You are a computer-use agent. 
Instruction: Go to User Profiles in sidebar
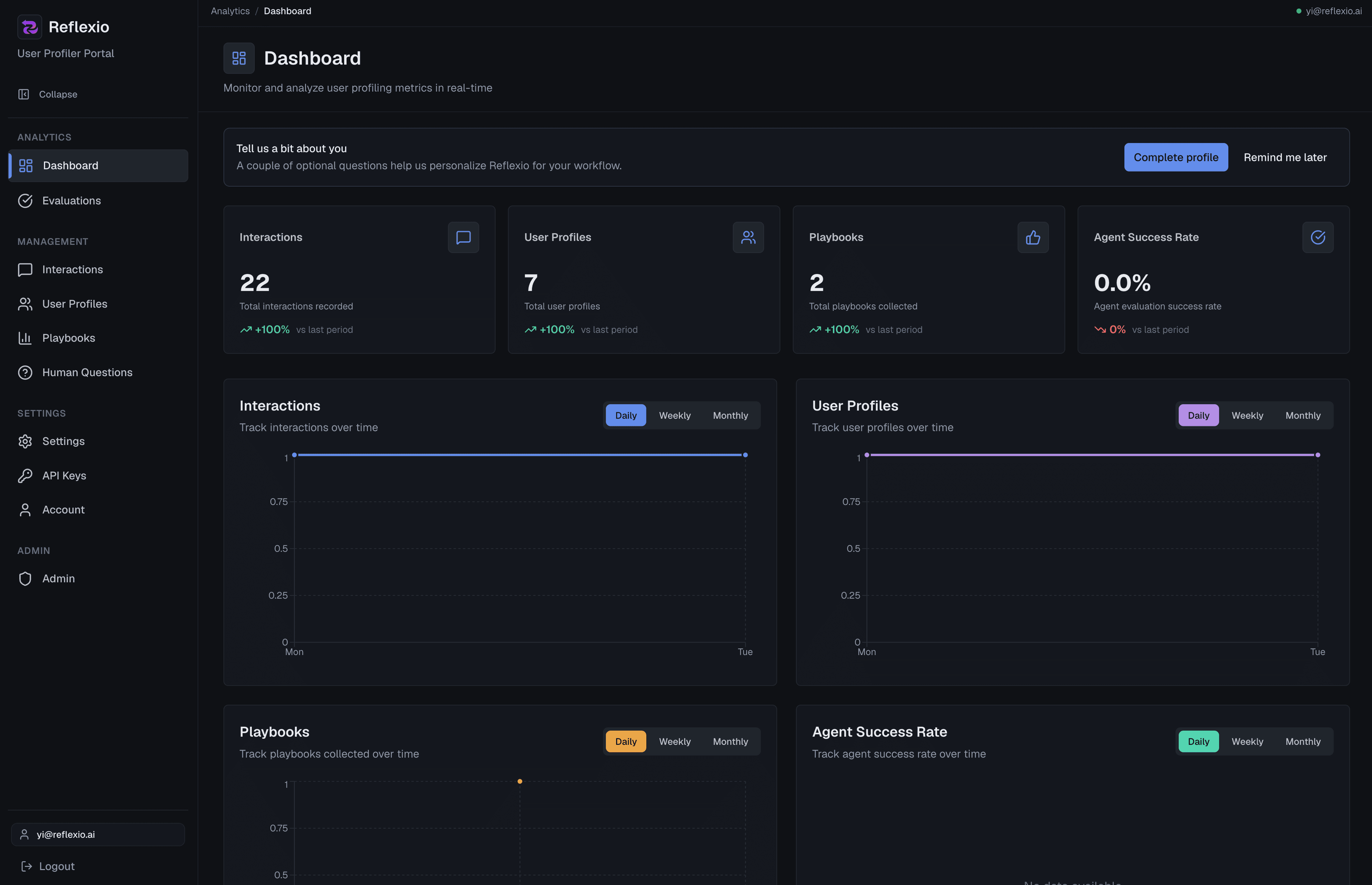tap(98, 304)
